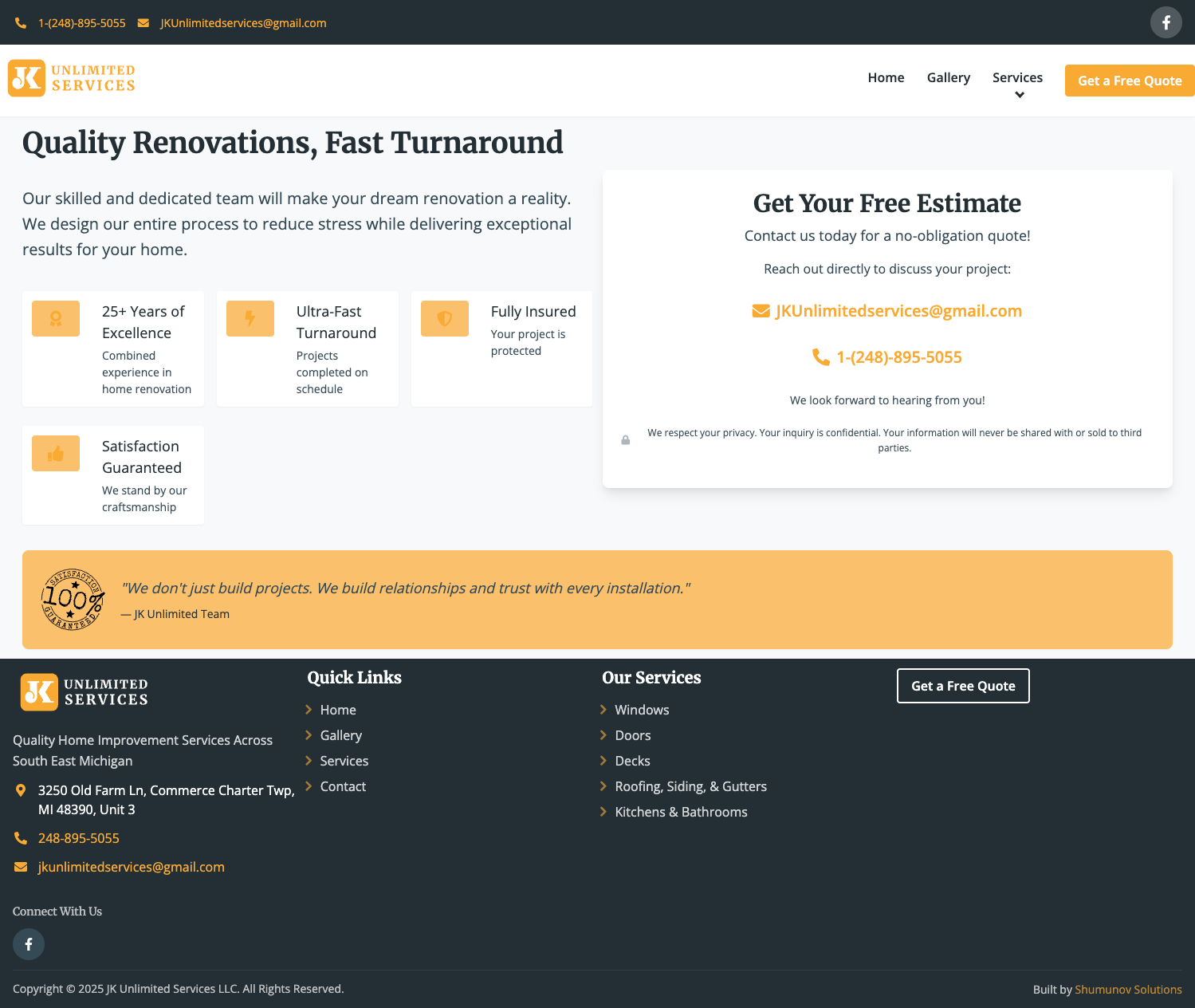Open Roofing, Siding, & Gutters link
This screenshot has width=1195, height=1008.
click(x=691, y=786)
